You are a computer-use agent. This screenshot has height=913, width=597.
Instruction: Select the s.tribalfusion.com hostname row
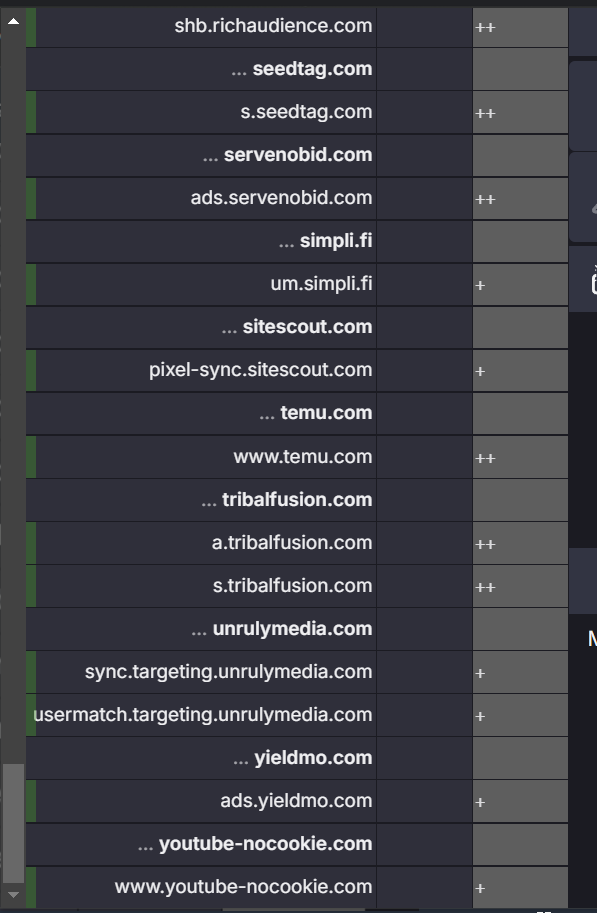(x=201, y=586)
